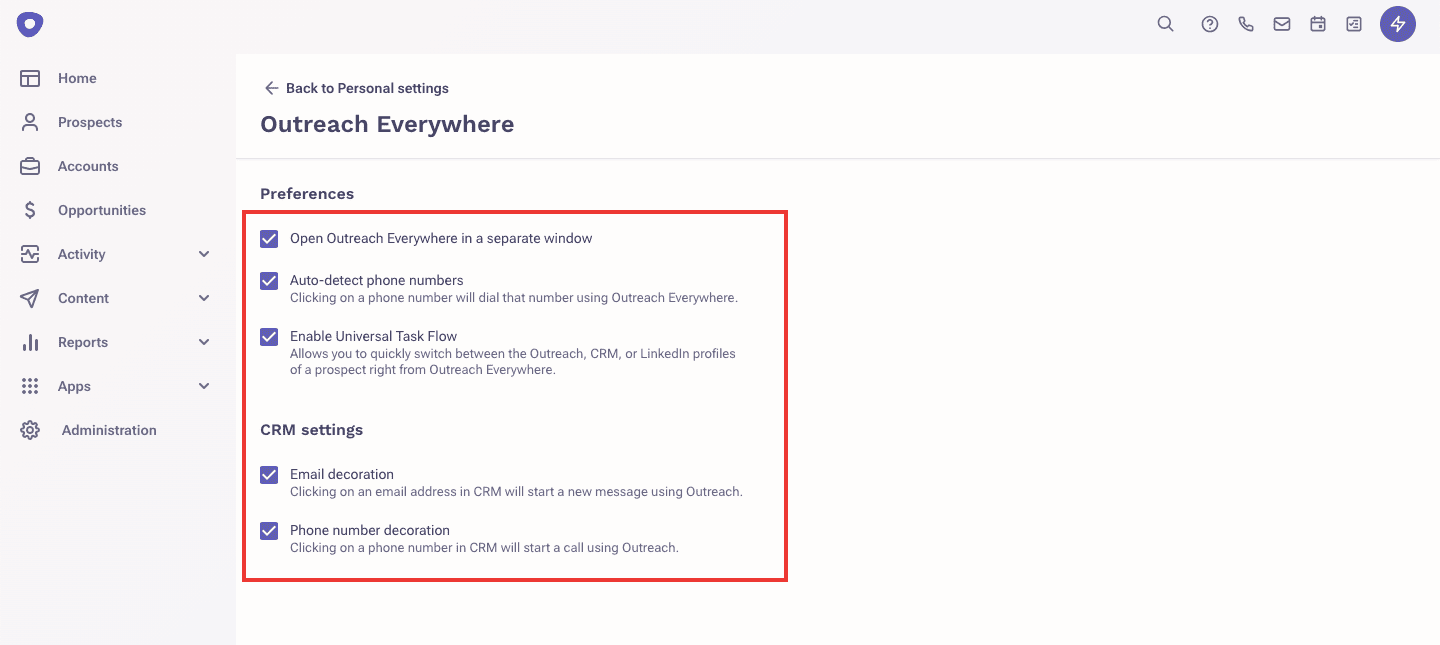Click the 'Auto-detect phone numbers' label
The width and height of the screenshot is (1440, 645).
[x=377, y=280]
